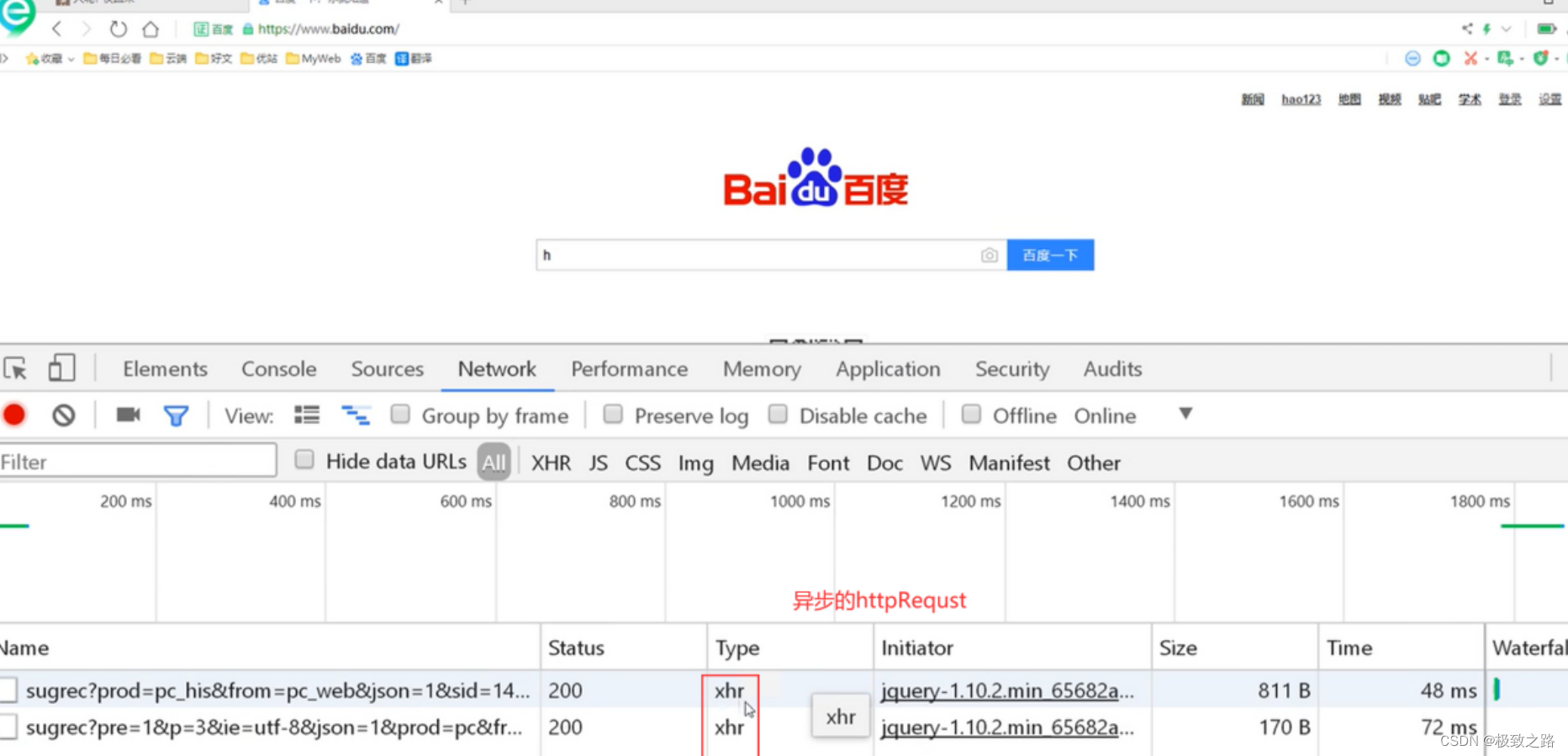Click the green circle extension icon
1568x756 pixels.
1442,58
